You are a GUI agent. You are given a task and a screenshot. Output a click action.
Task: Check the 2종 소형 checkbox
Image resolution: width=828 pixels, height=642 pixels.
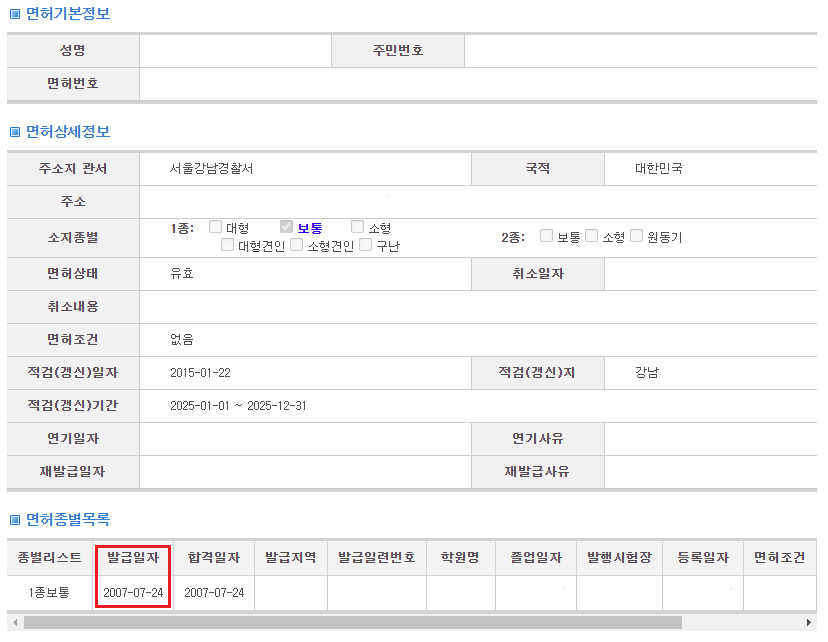[x=591, y=235]
